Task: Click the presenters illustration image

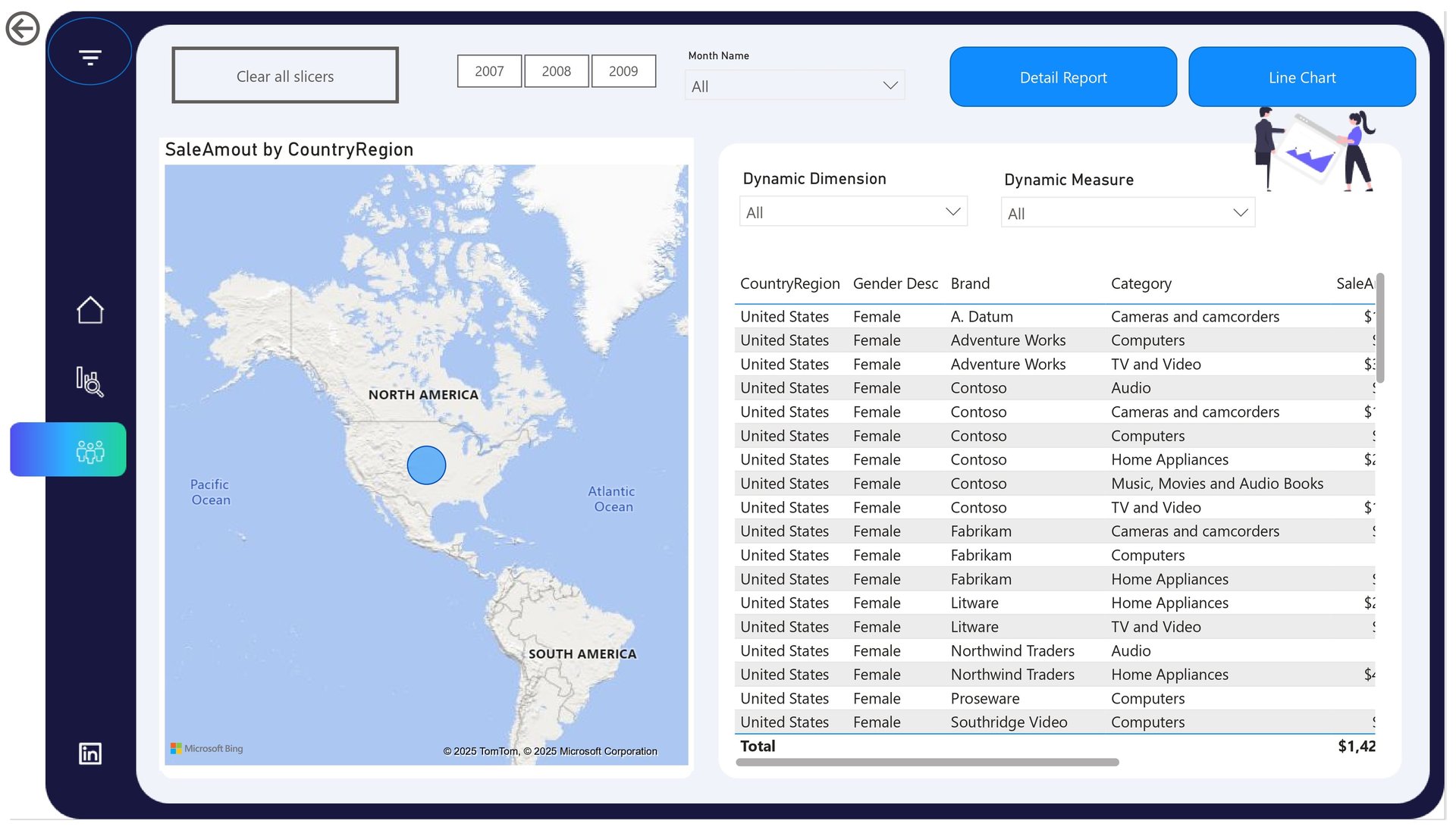Action: 1314,149
